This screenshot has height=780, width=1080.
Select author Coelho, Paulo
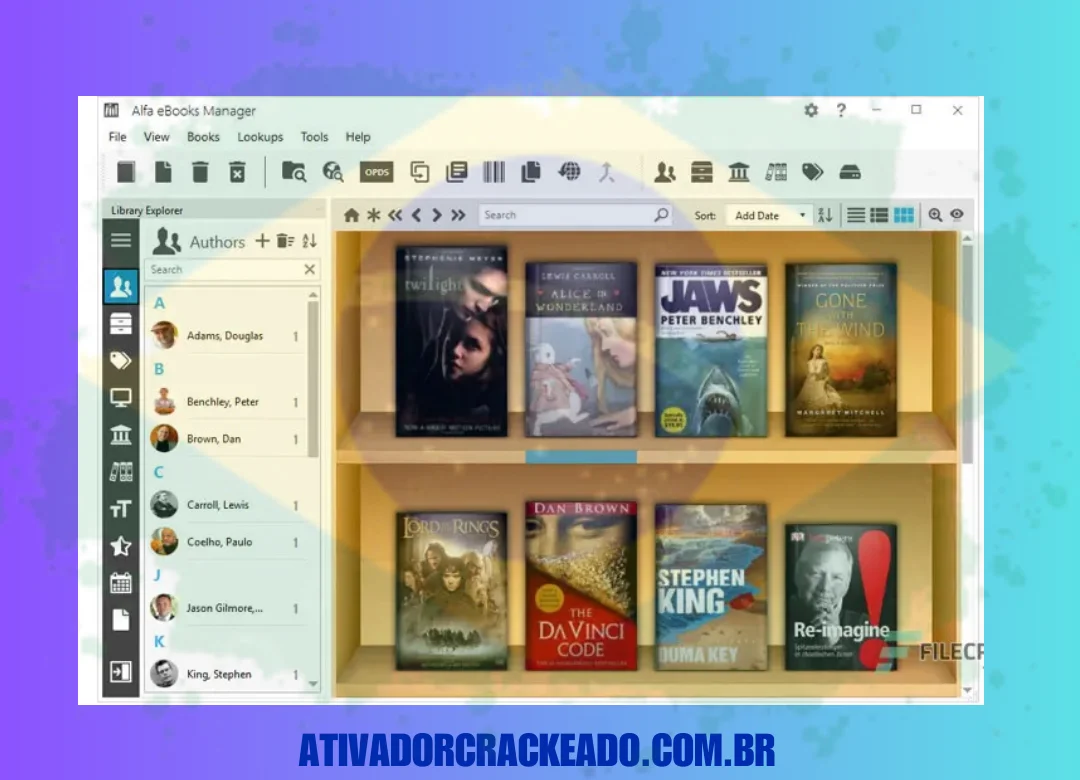[227, 542]
